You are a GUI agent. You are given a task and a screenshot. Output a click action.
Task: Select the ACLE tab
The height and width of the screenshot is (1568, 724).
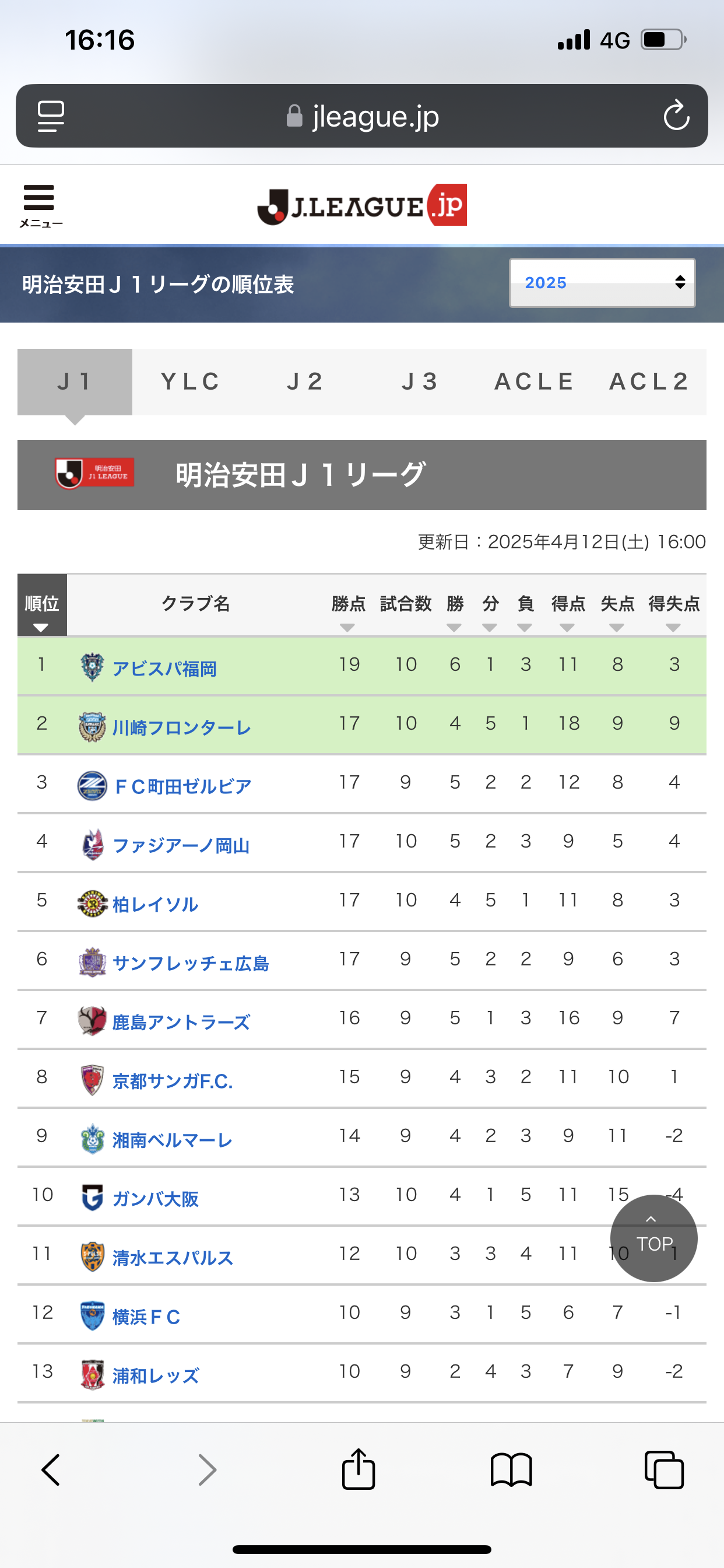tap(534, 381)
